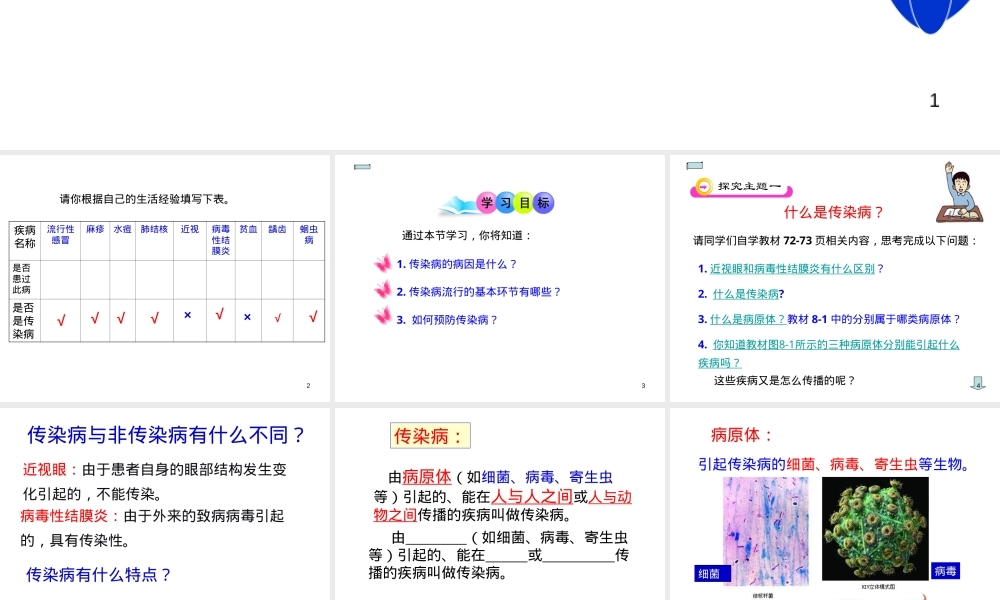Click goal text 2. 传染病流行的基本环节有哪些？

478,291
